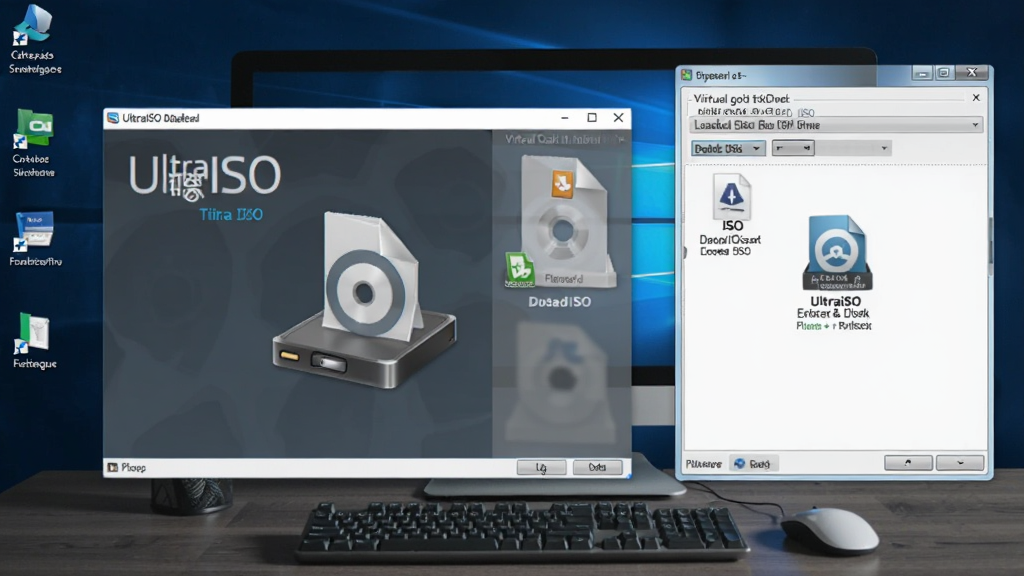Click the Ug button in UltraISO window
Screen dimensions: 1024x576
pos(541,468)
